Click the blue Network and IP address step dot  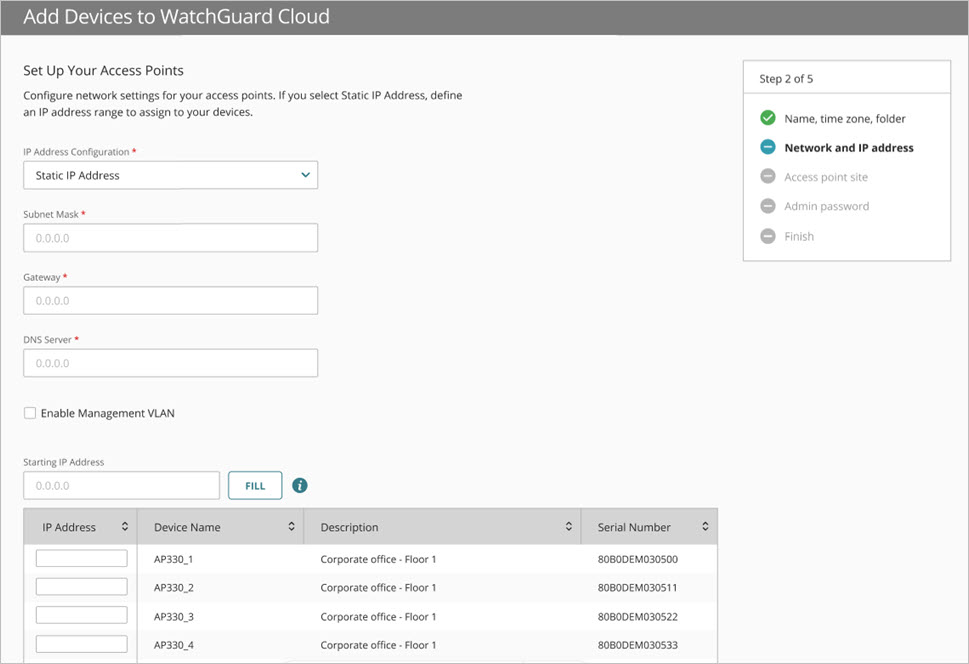[767, 147]
